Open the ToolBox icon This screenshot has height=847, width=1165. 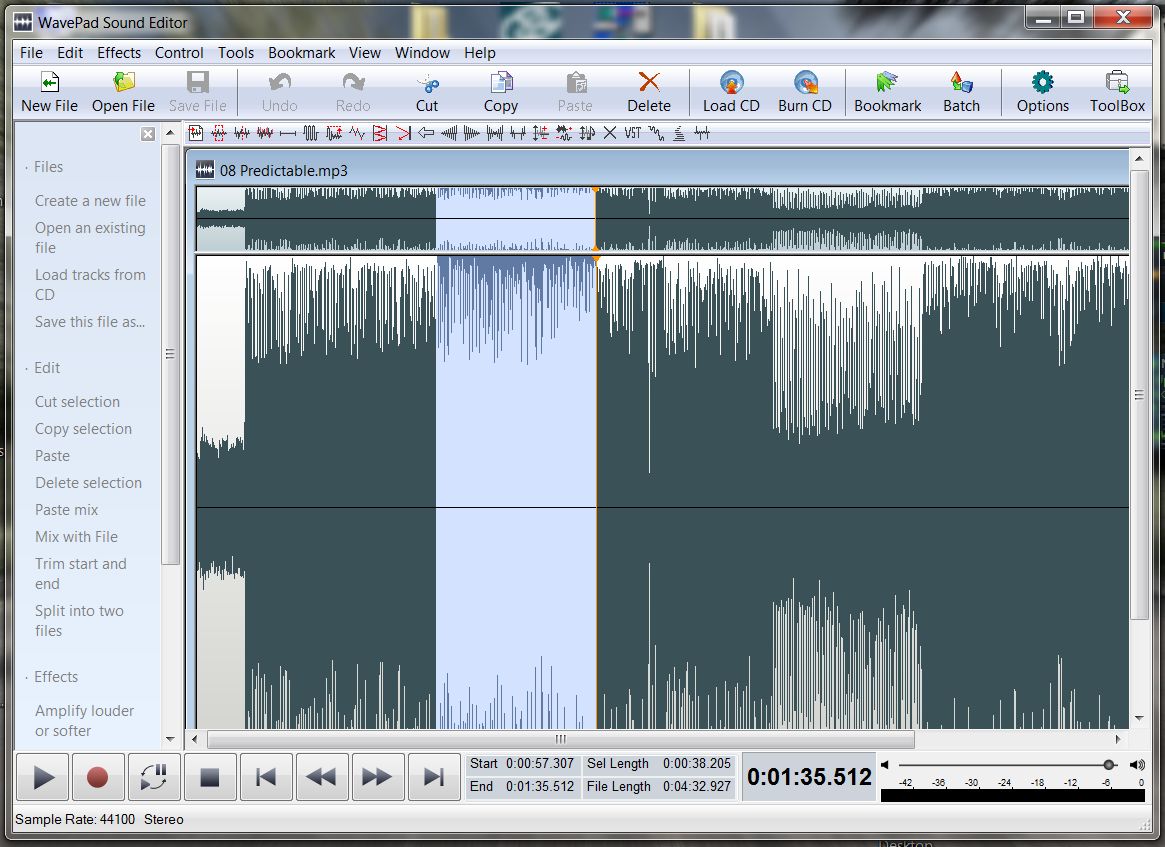pos(1117,82)
